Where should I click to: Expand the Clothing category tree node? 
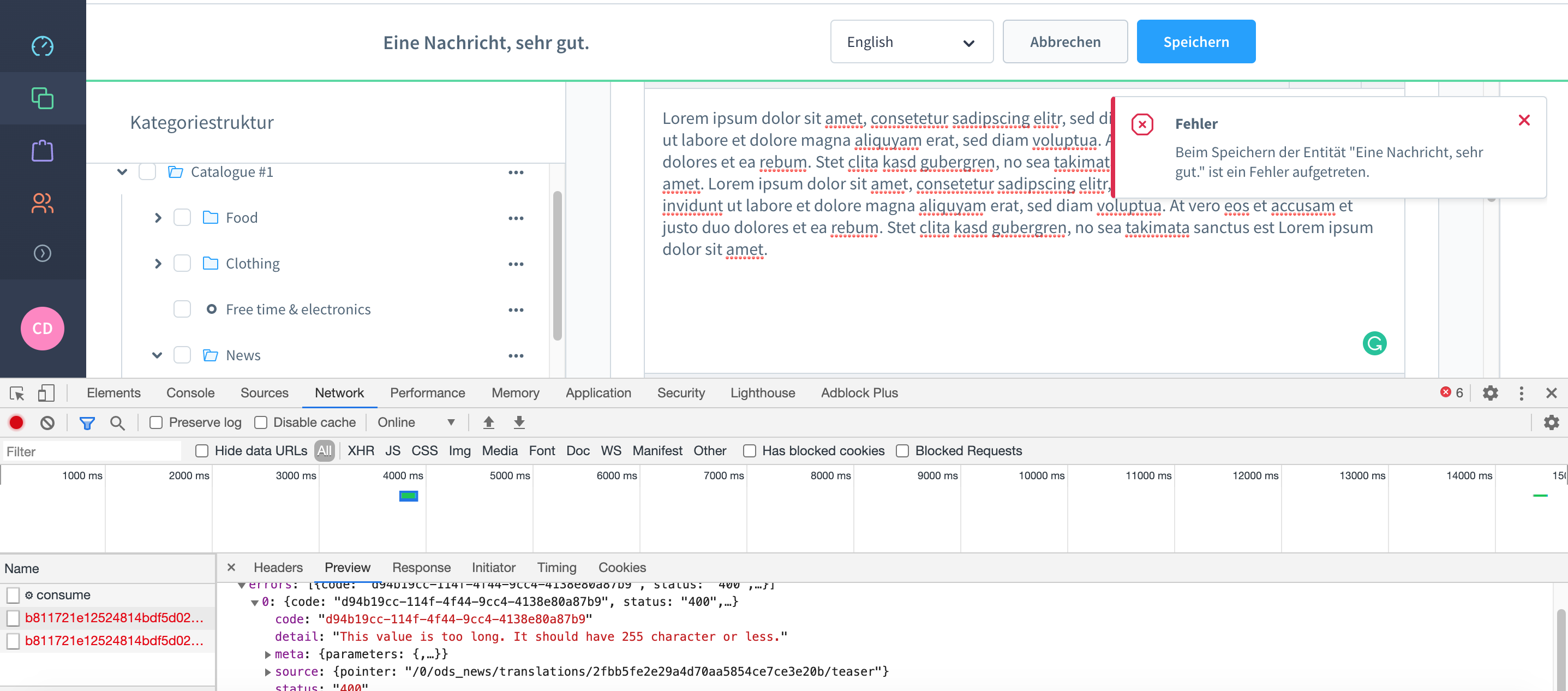pyautogui.click(x=158, y=263)
